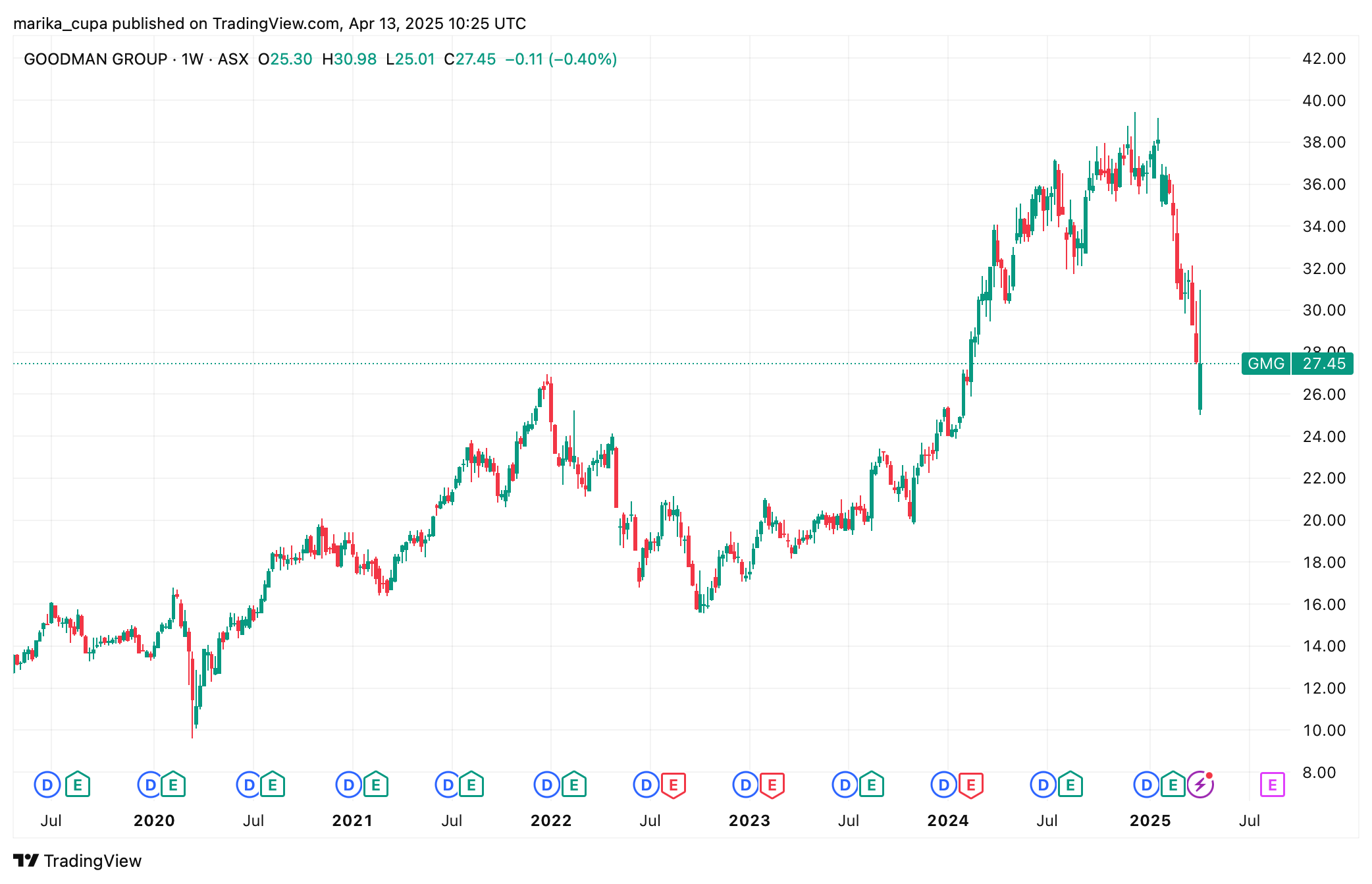This screenshot has height=884, width=1372.
Task: Click the purple lightning event icon
Action: coord(1200,785)
